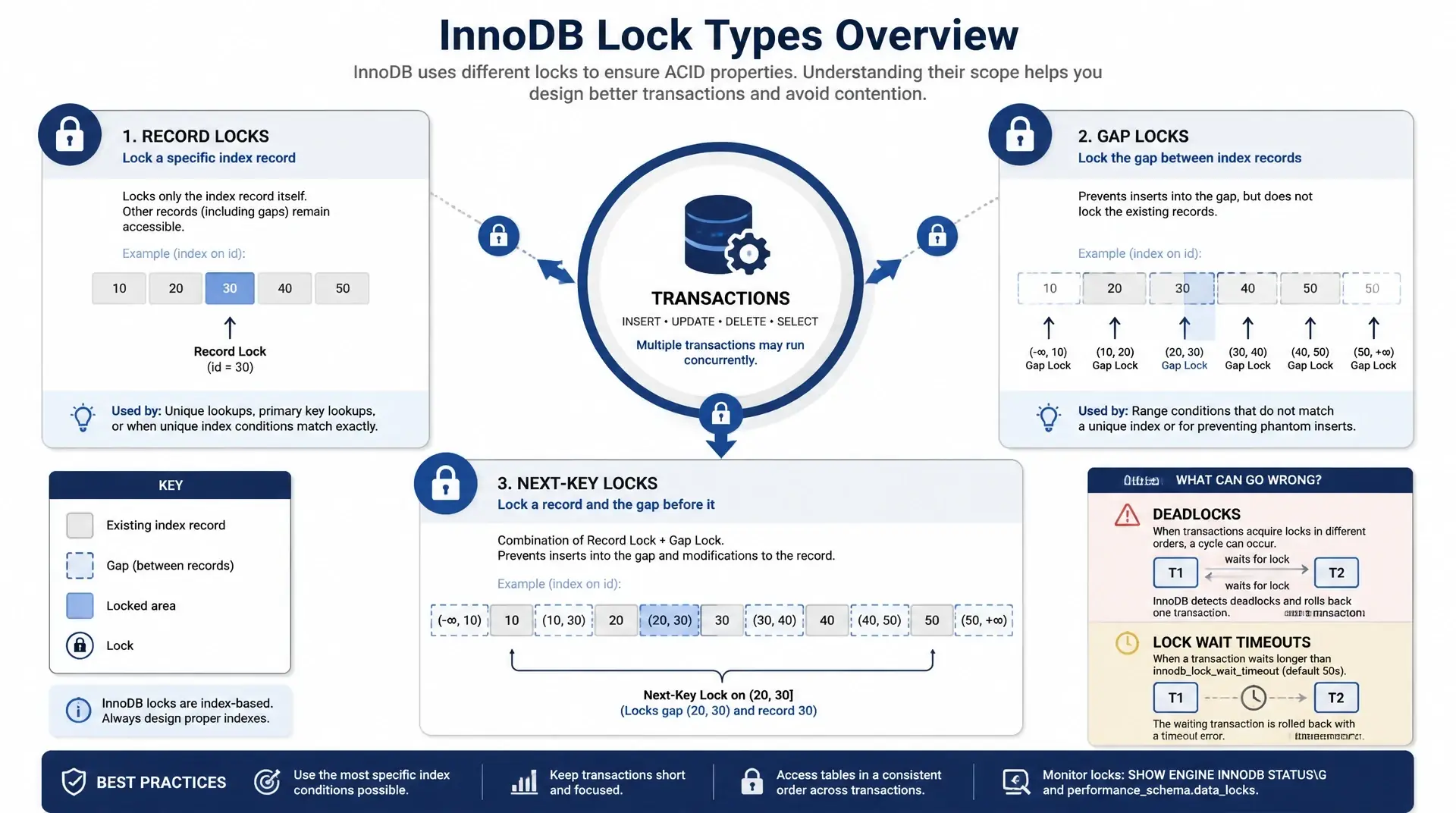Select the (50, +∞) gap in Next-Key example

coord(984,620)
